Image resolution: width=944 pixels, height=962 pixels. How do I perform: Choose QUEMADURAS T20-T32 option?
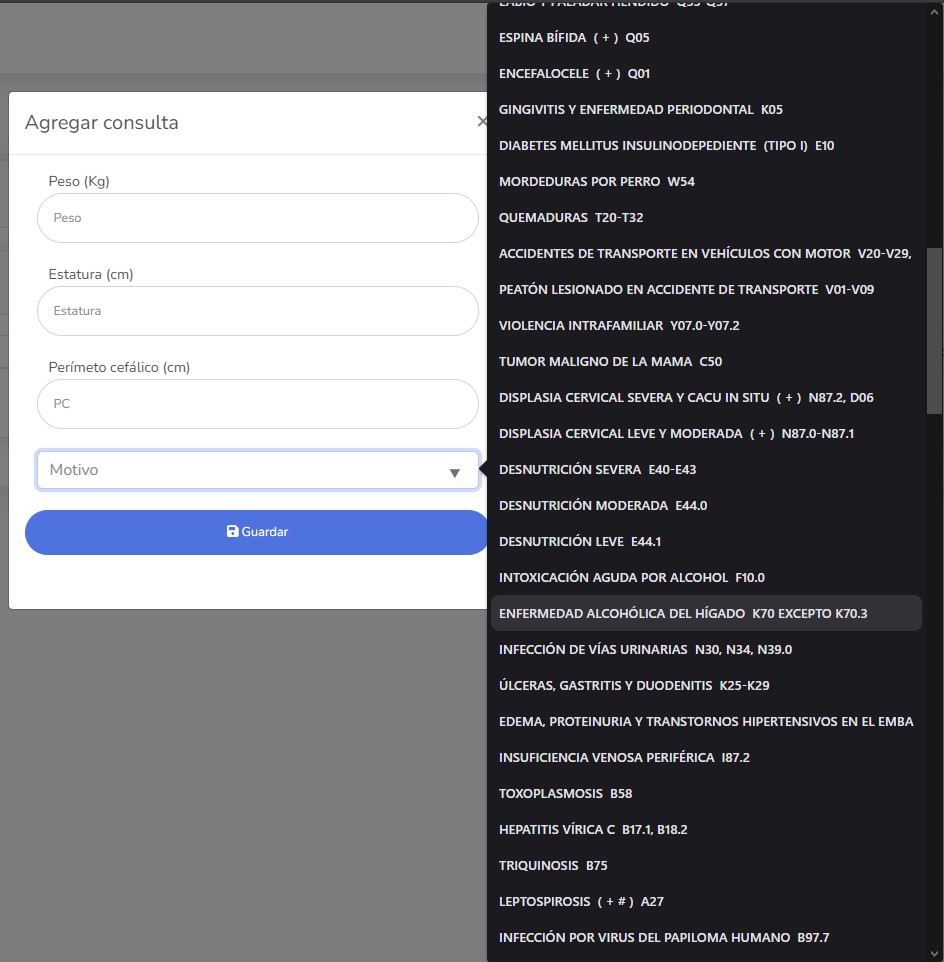pyautogui.click(x=570, y=218)
